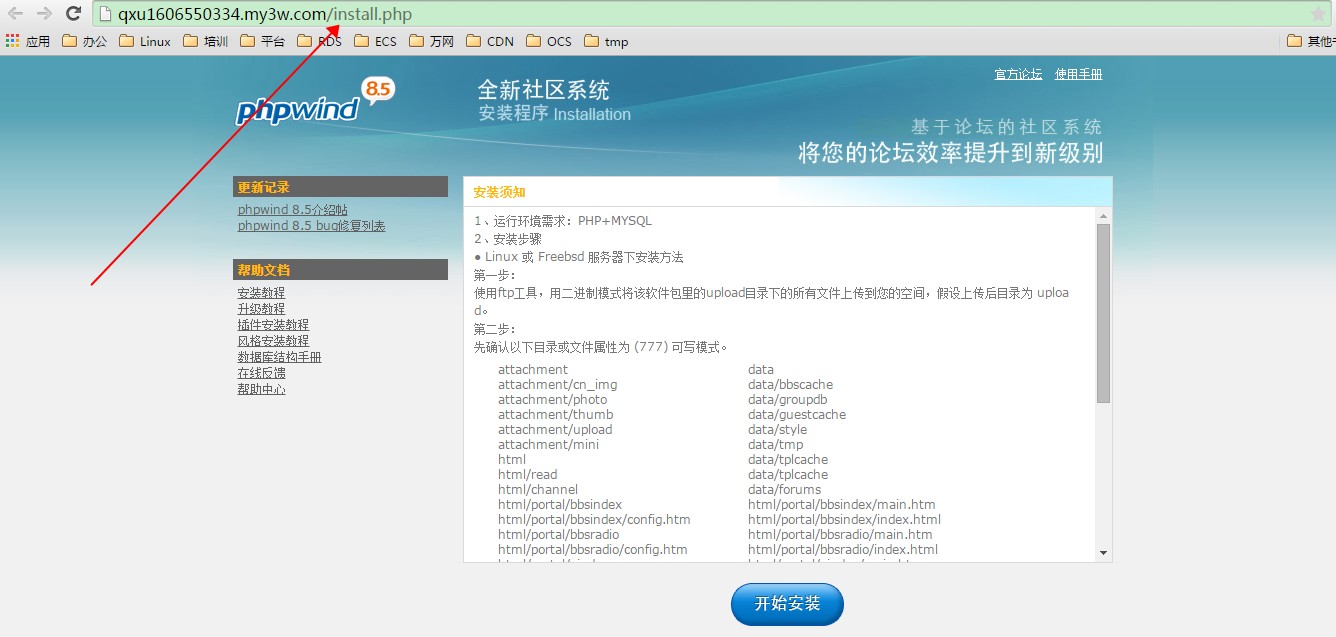Click the phpwind 8.5 logo
The height and width of the screenshot is (637, 1336).
pyautogui.click(x=315, y=102)
